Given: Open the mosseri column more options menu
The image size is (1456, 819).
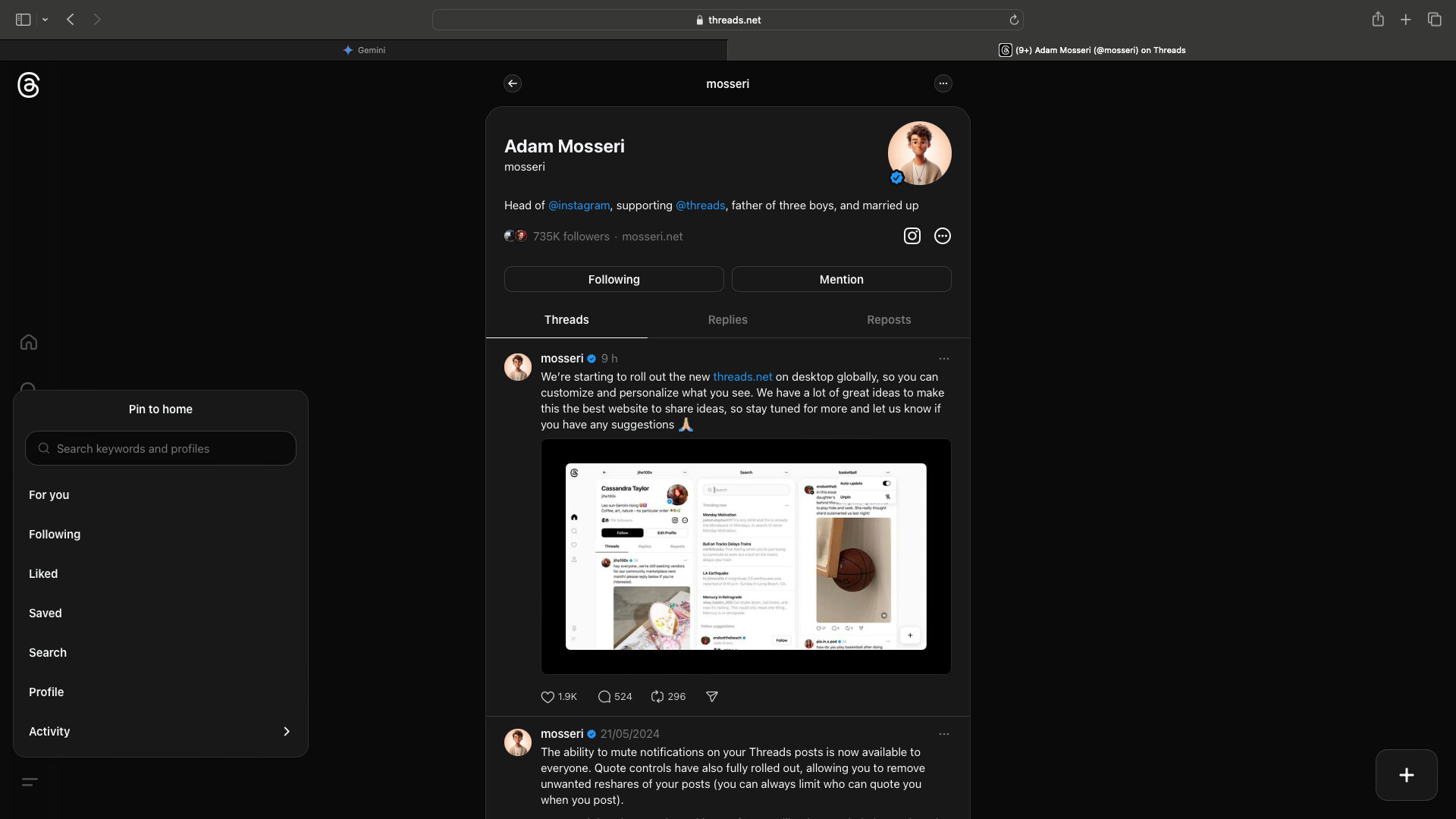Looking at the screenshot, I should (943, 83).
